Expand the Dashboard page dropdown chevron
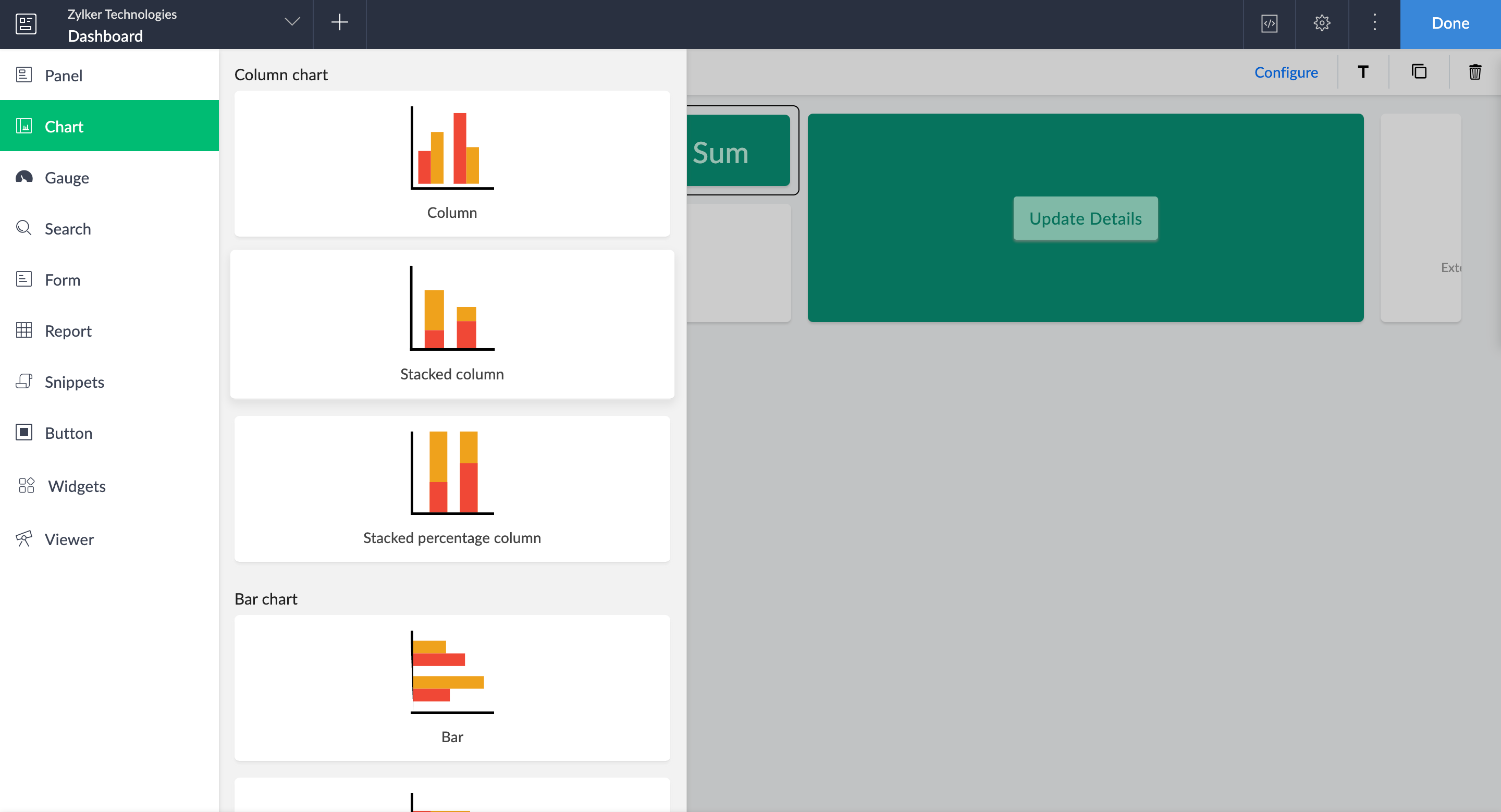The width and height of the screenshot is (1501, 812). click(292, 22)
